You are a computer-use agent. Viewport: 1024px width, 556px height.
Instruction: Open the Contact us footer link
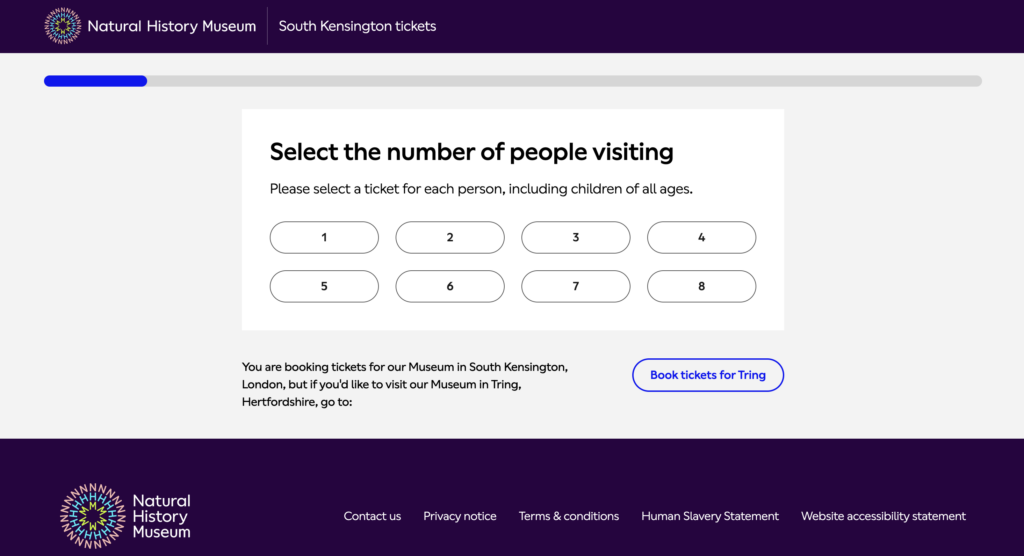tap(372, 516)
